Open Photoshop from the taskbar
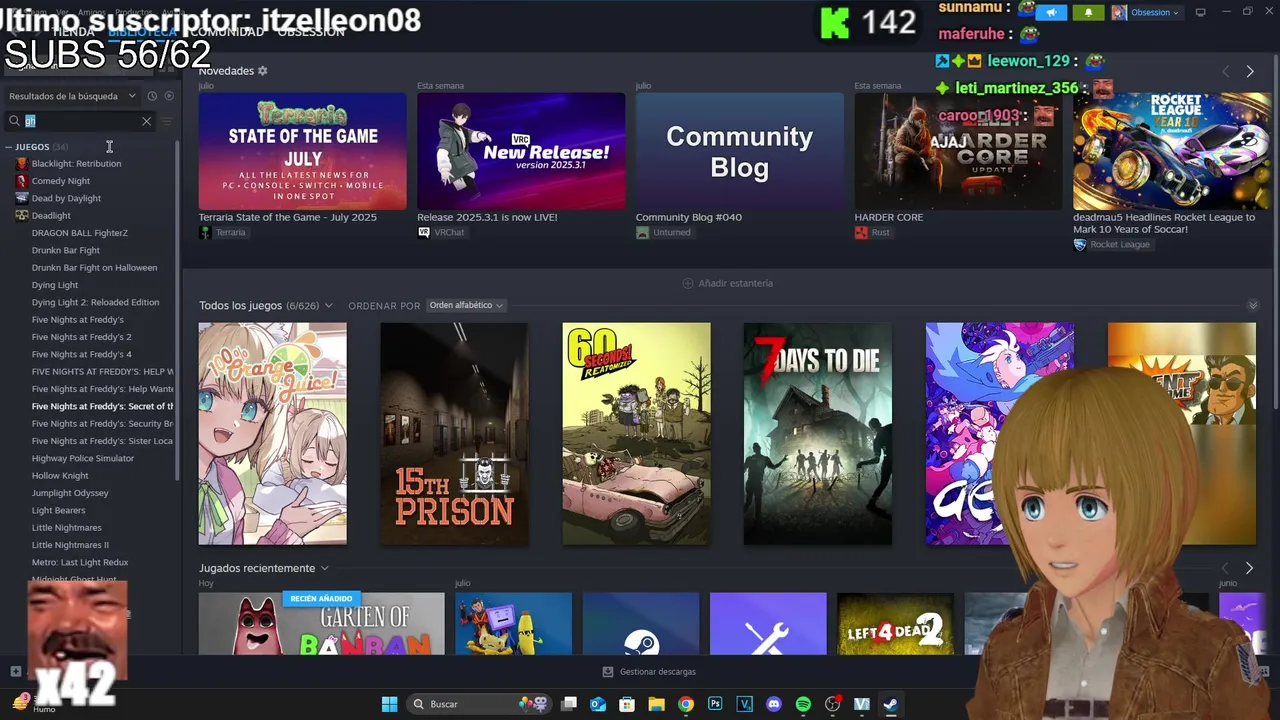1280x720 pixels. tap(715, 704)
